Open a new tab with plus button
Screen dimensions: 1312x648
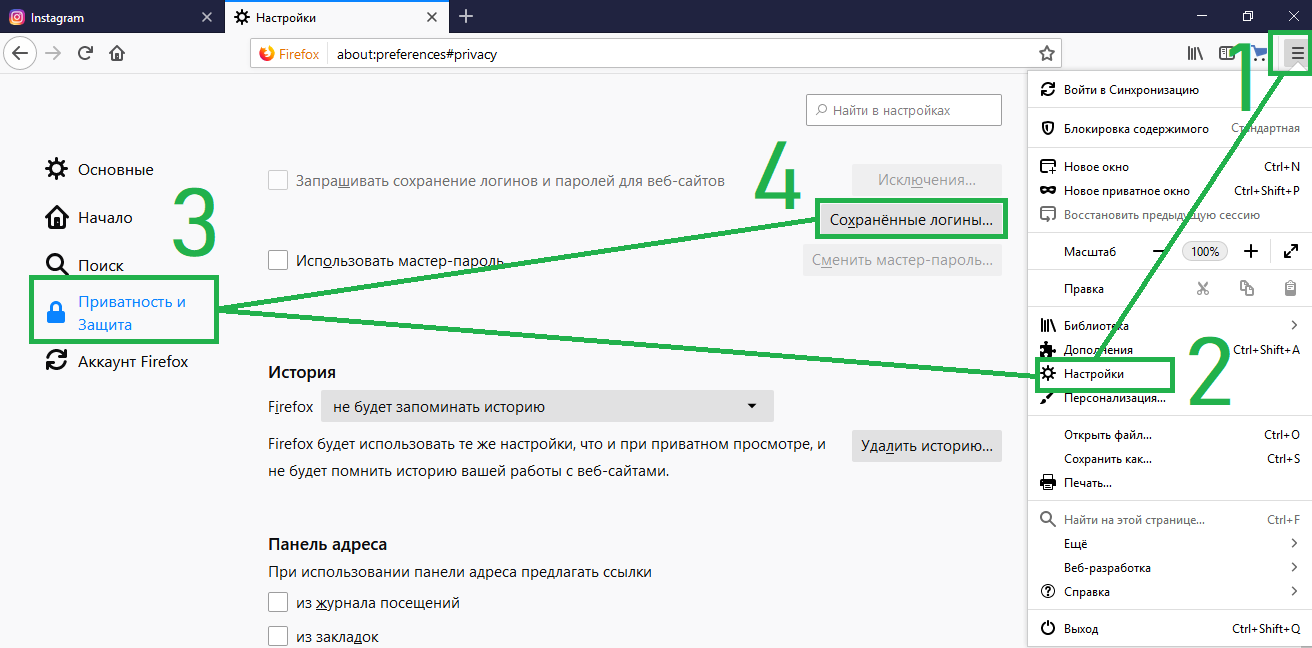click(x=466, y=17)
